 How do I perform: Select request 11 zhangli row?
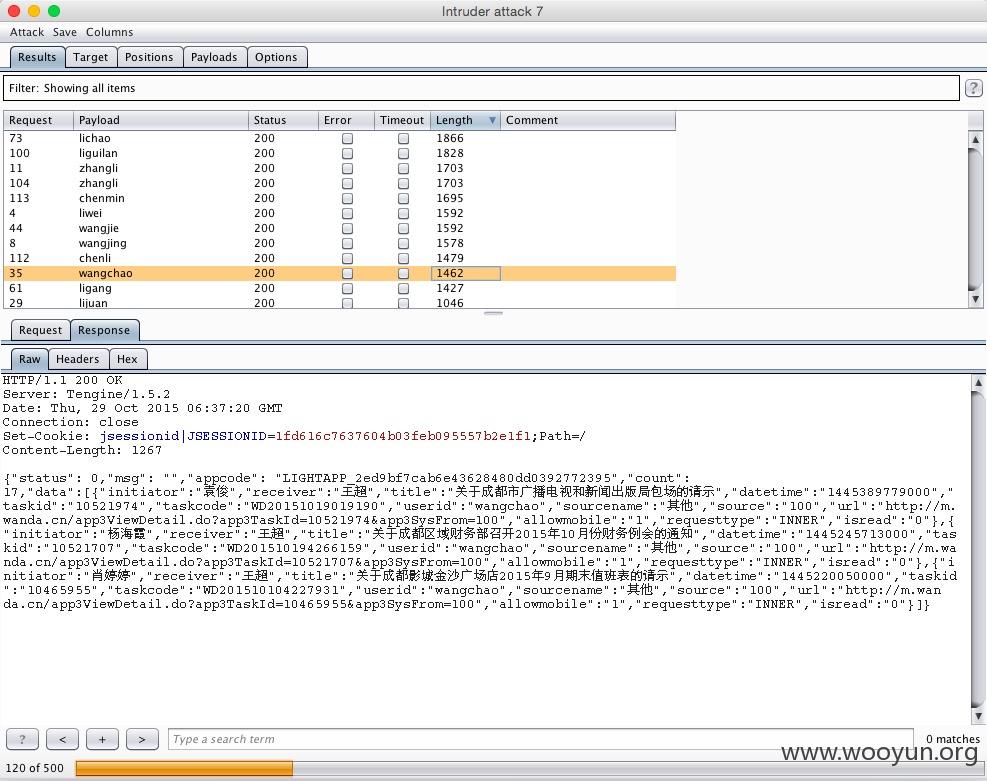coord(340,169)
